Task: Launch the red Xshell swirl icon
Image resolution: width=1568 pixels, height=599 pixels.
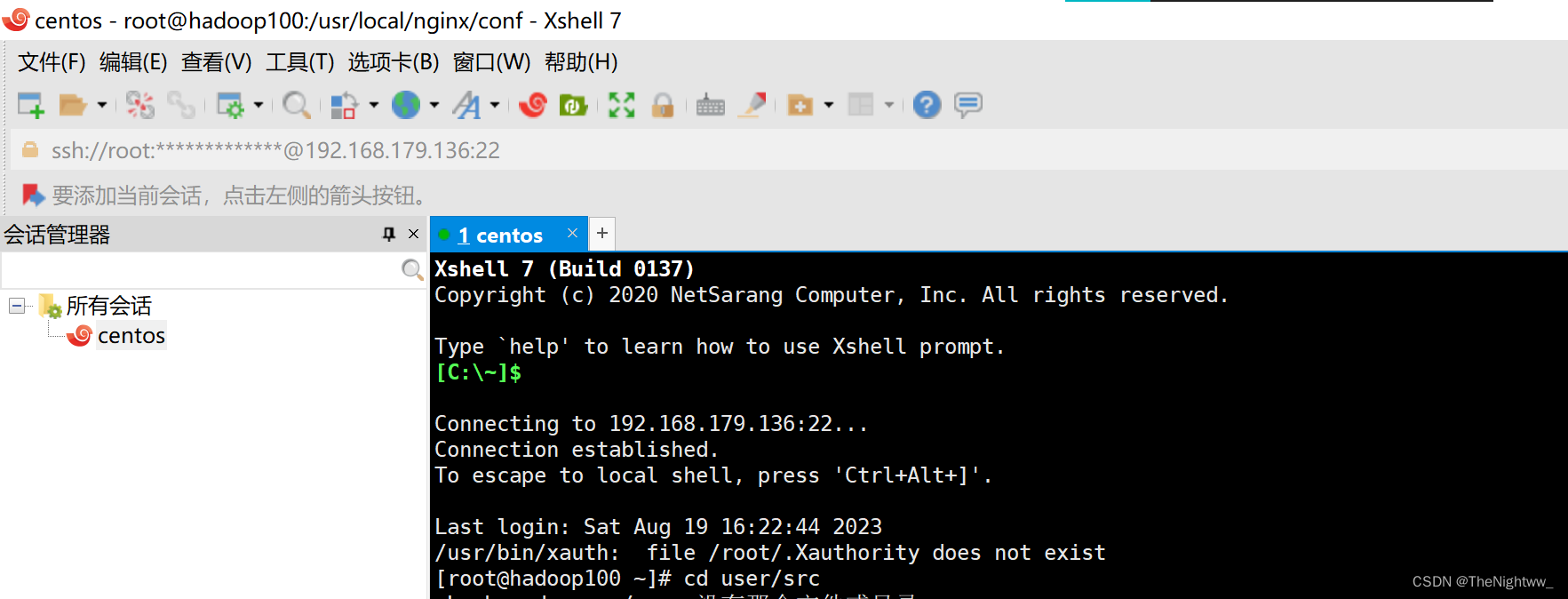Action: pyautogui.click(x=533, y=105)
